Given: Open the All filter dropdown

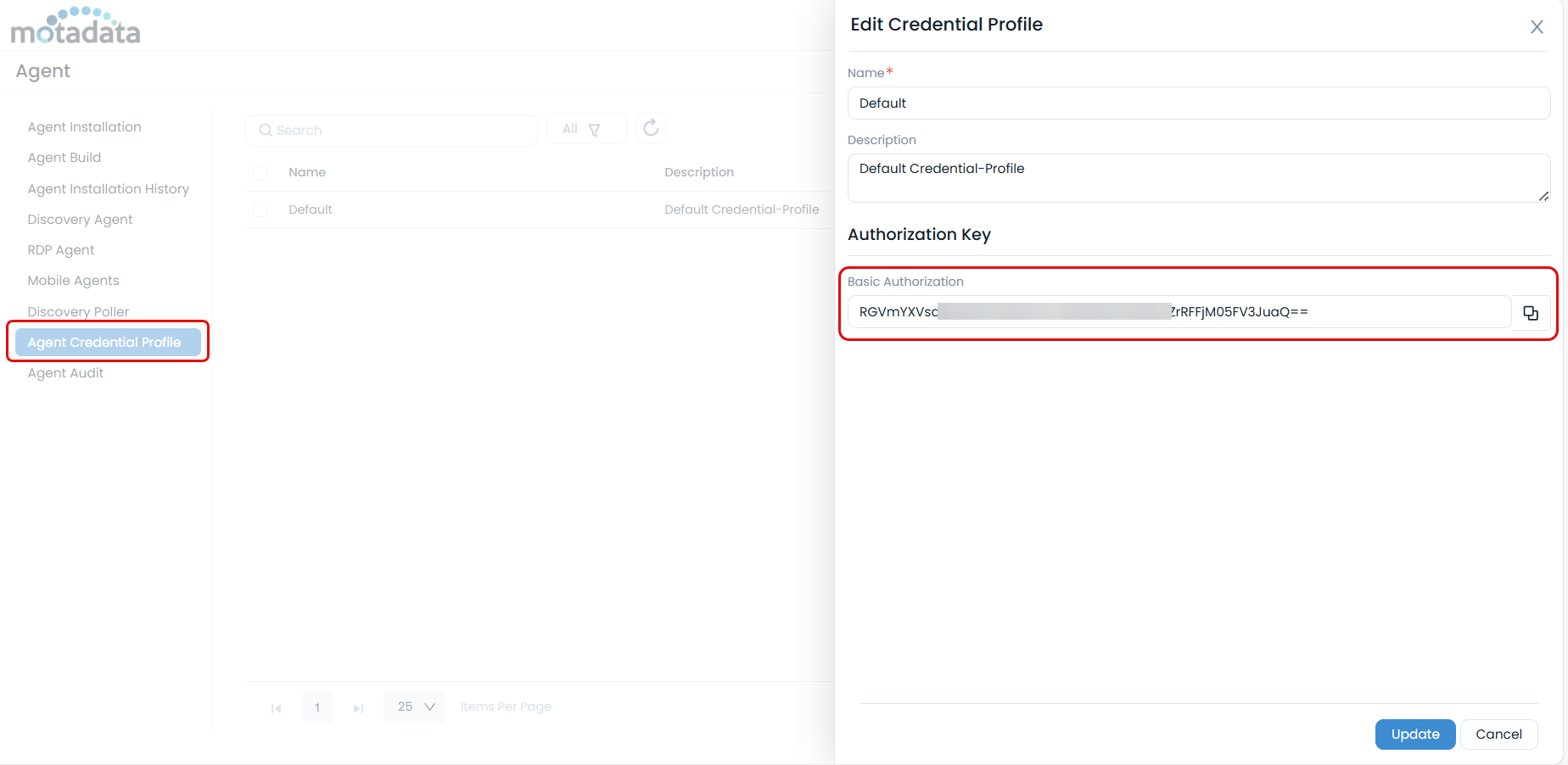Looking at the screenshot, I should pyautogui.click(x=585, y=129).
